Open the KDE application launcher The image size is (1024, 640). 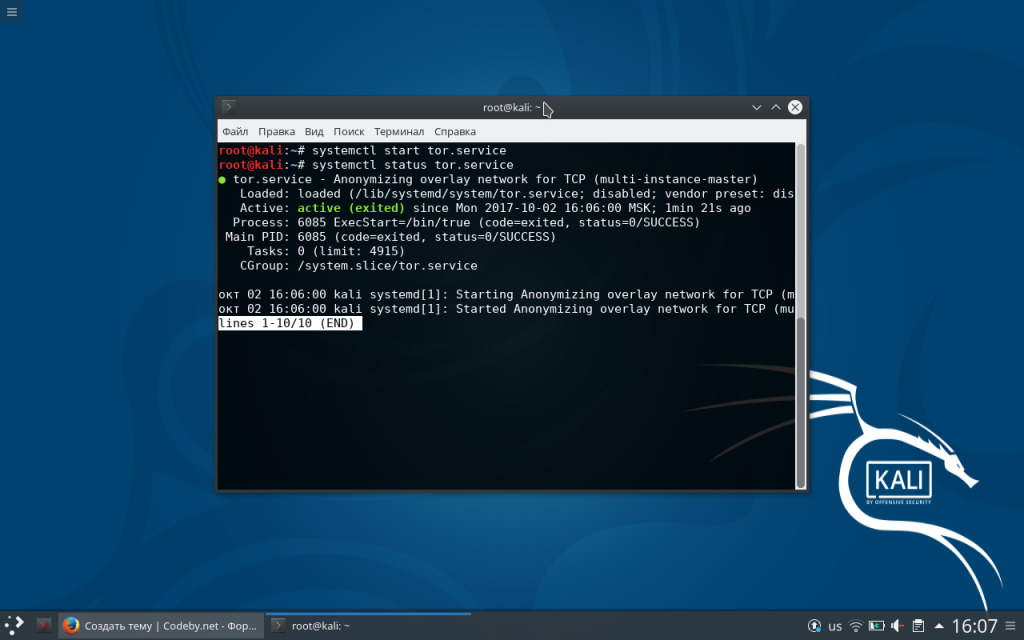coord(14,626)
